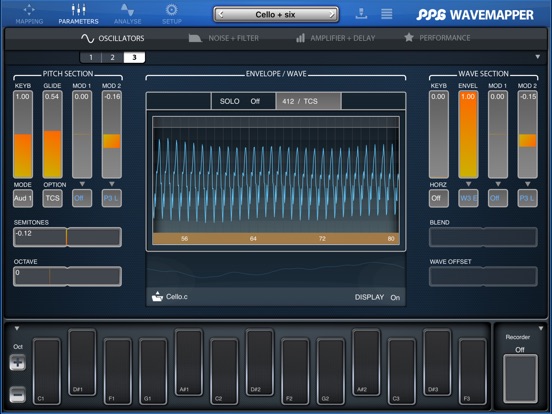Click the Mode Aud 1 button
Screen dimensions: 552x414
[23, 198]
